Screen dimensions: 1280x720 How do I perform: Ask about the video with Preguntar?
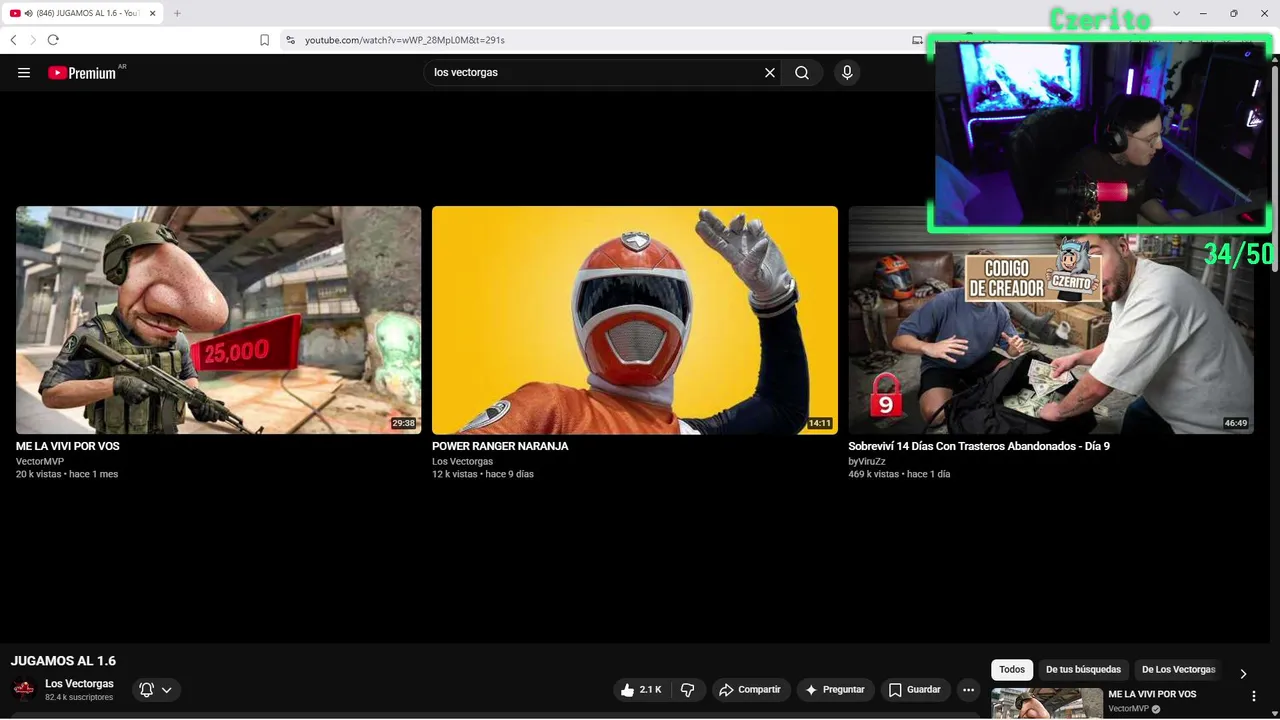[x=835, y=690]
